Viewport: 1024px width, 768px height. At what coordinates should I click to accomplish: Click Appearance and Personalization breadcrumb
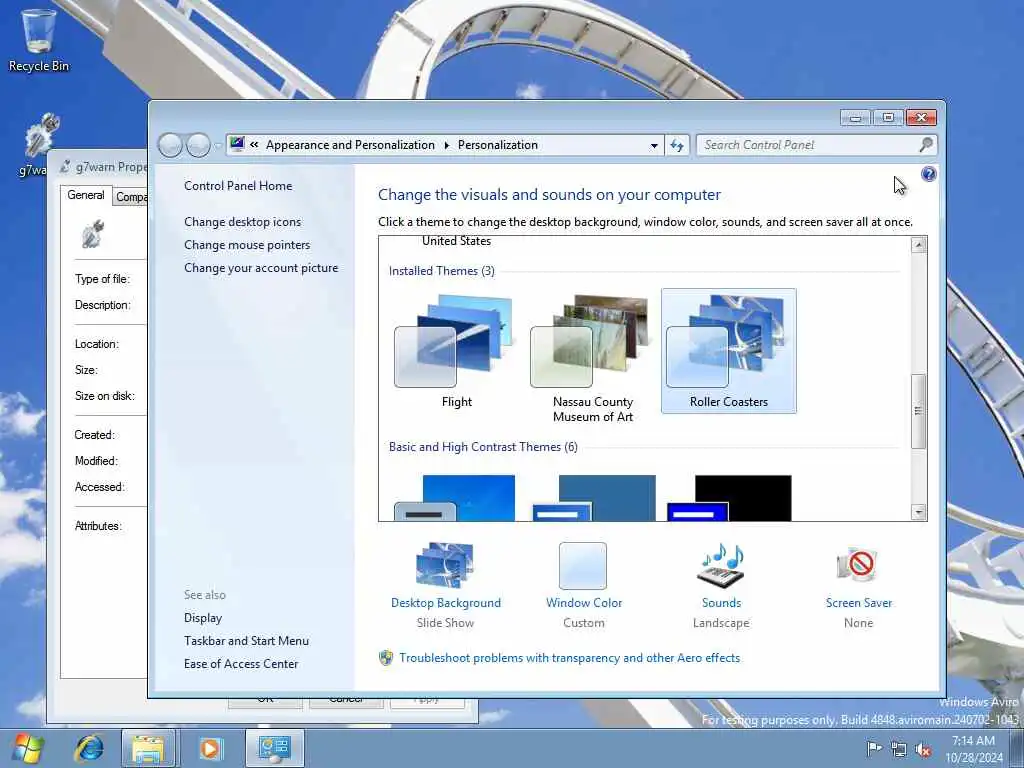[x=350, y=145]
